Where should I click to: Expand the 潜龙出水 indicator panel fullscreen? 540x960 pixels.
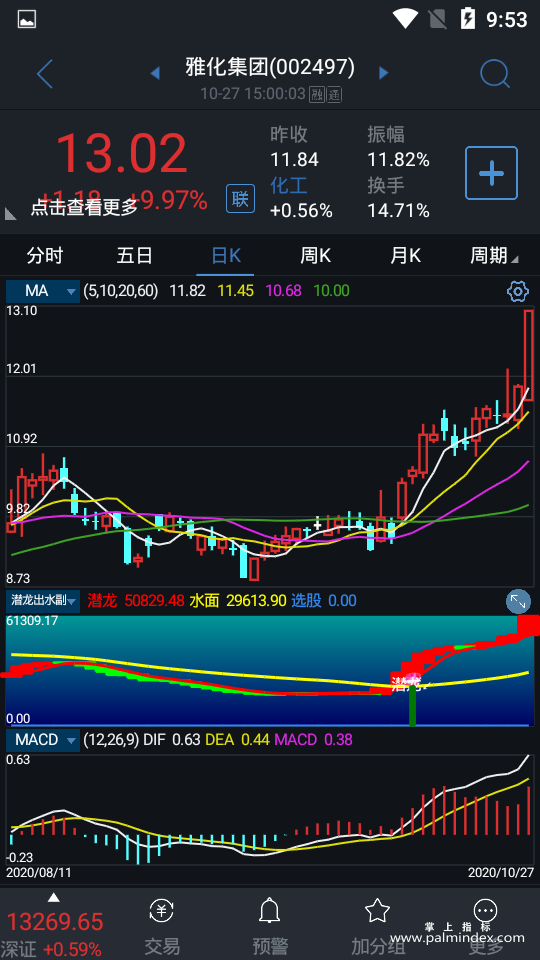[x=518, y=602]
